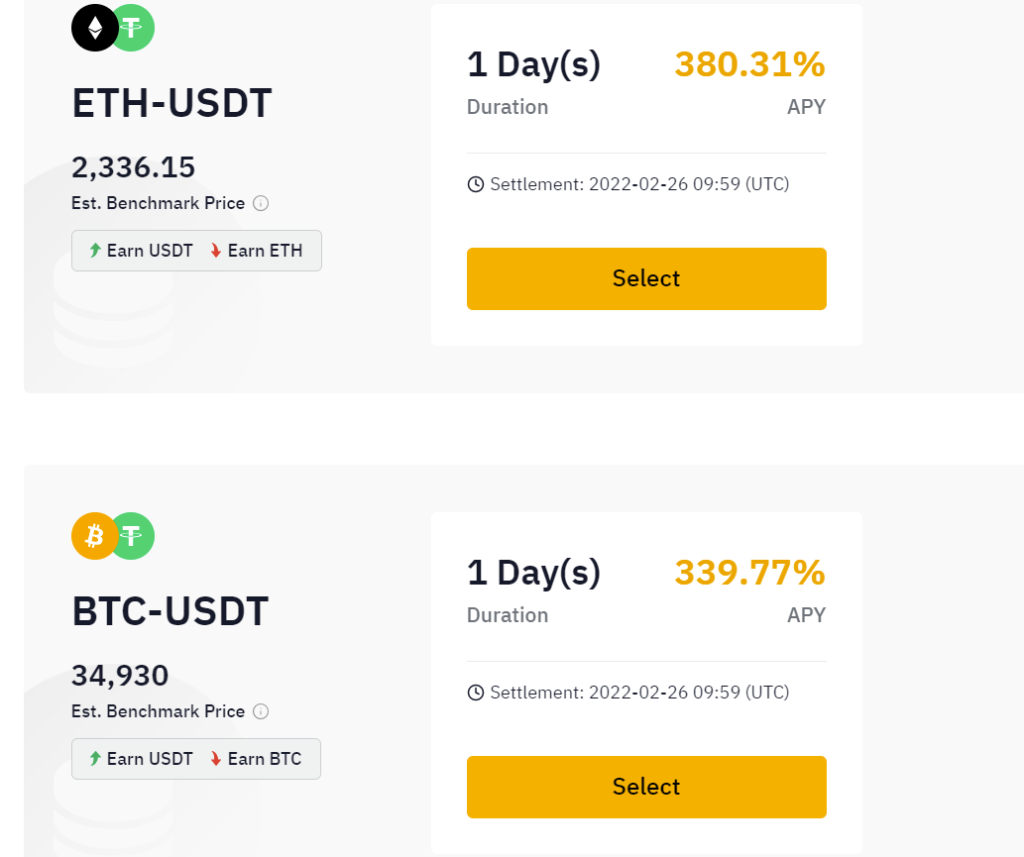Click the BTC-USDT pair title

(x=170, y=611)
